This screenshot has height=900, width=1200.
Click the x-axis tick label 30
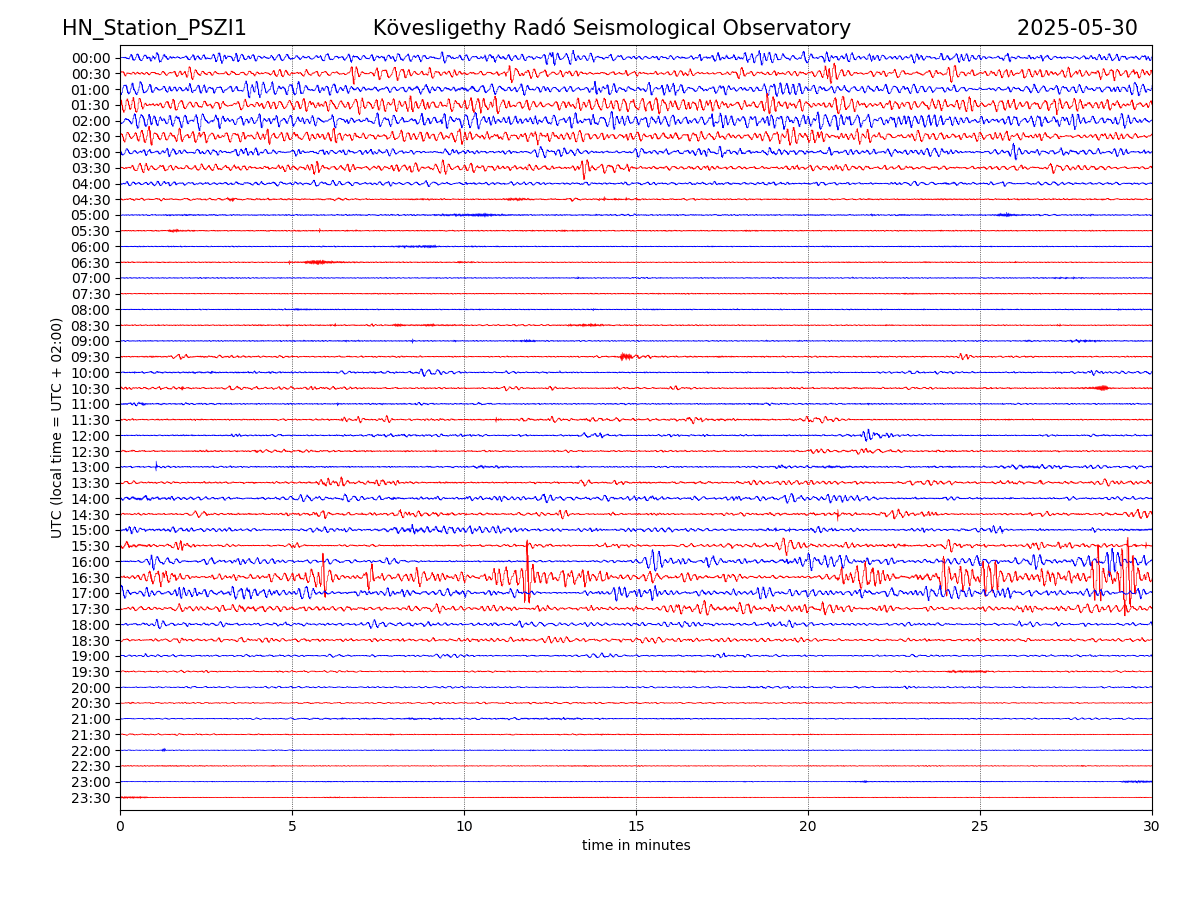pyautogui.click(x=1152, y=827)
